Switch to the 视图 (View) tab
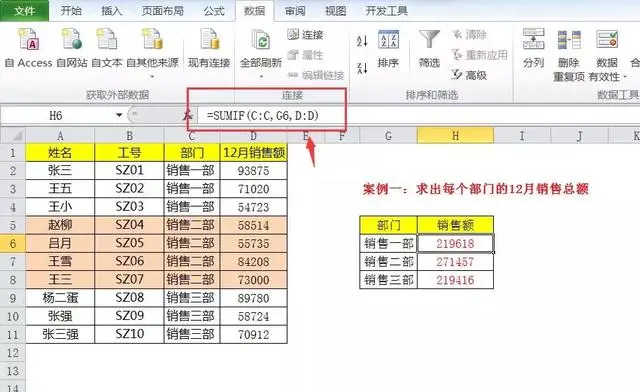640x392 pixels. click(335, 11)
